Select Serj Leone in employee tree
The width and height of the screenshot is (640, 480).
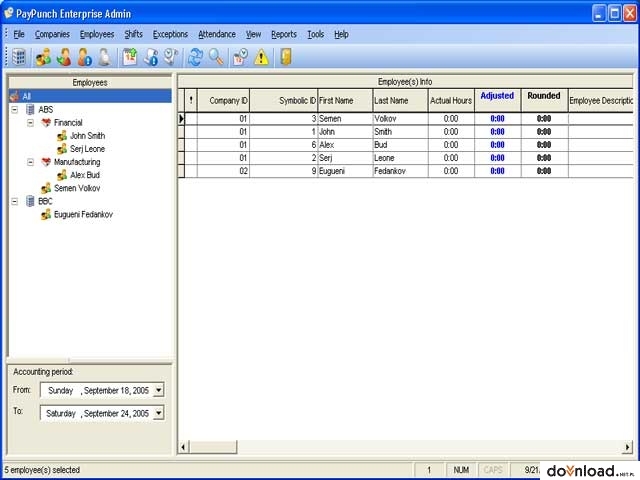(x=87, y=149)
